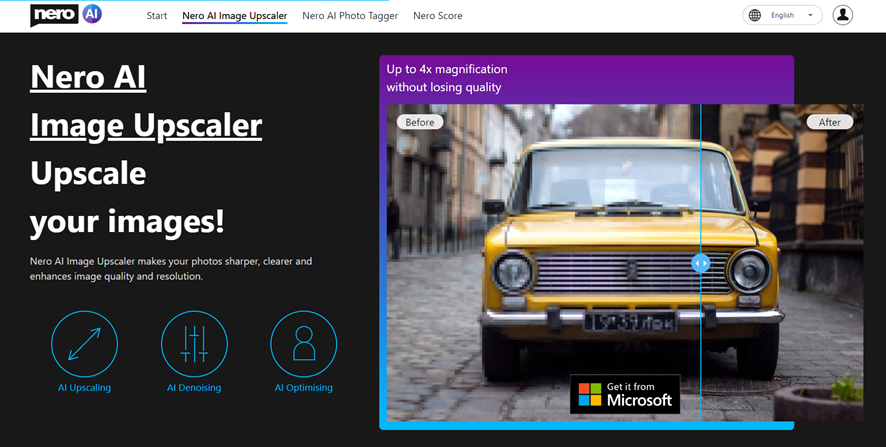Click the AI Optimising person icon

303,344
